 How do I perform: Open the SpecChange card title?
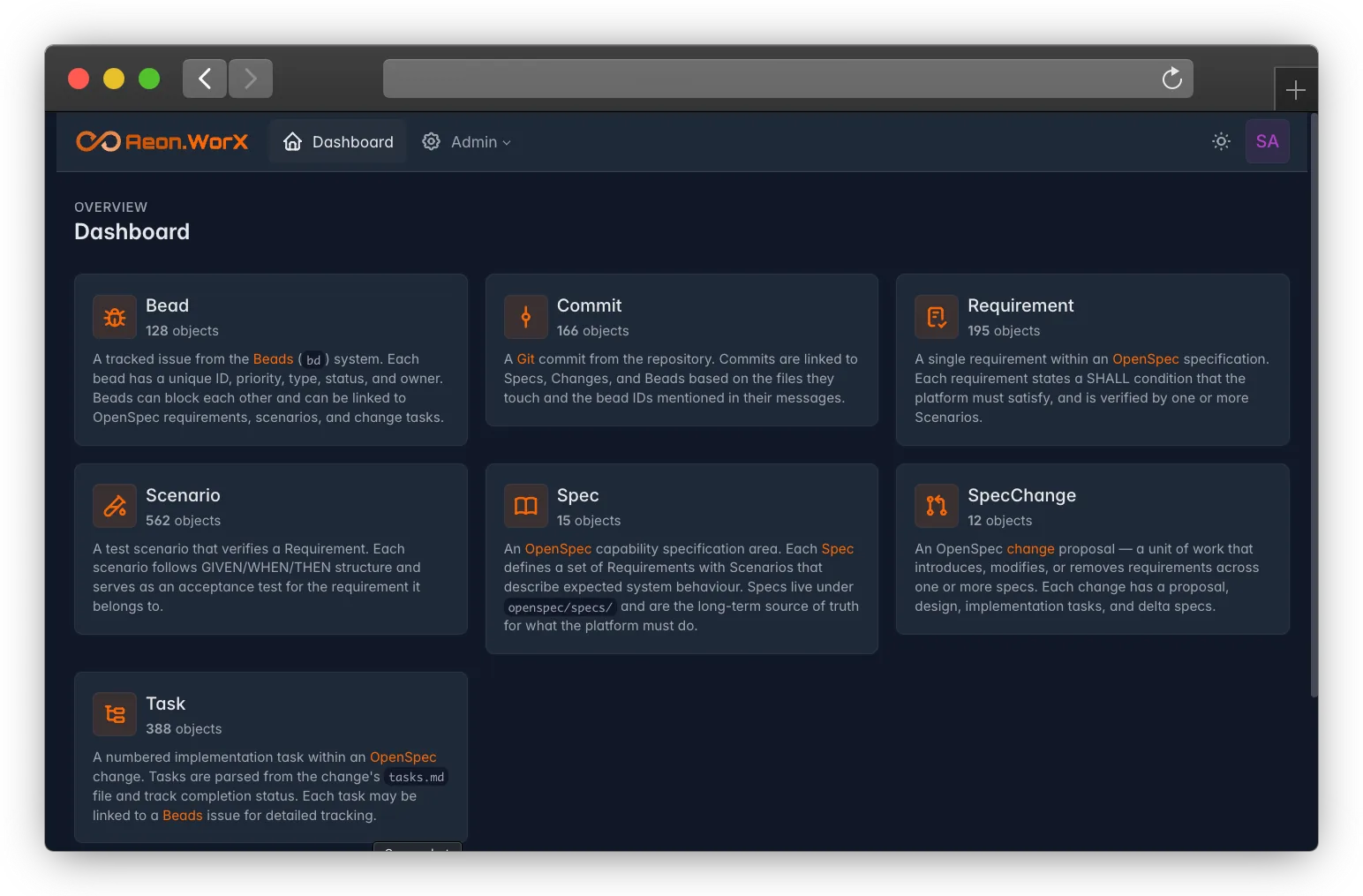1021,495
